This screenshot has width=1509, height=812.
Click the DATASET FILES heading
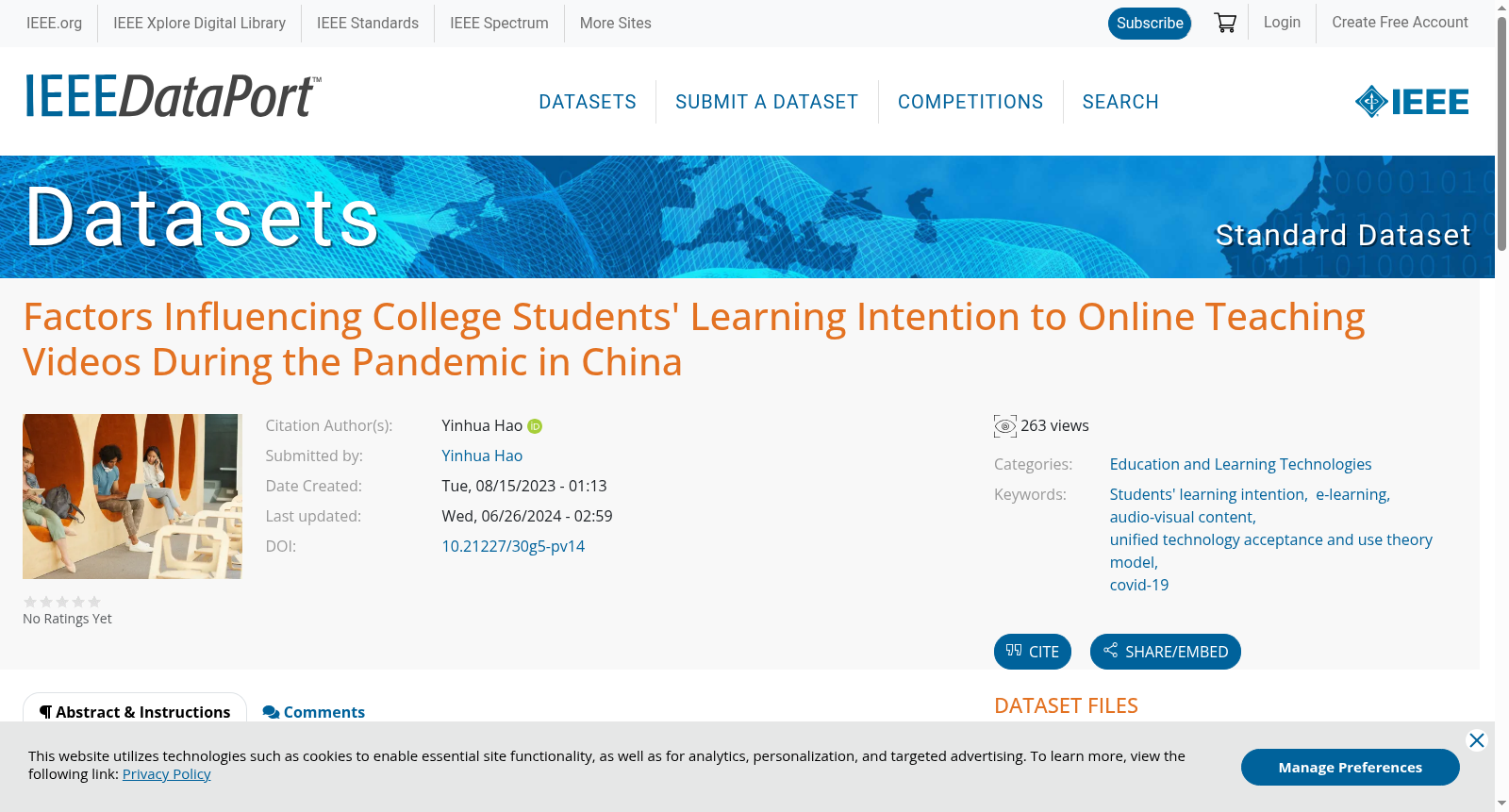1066,705
